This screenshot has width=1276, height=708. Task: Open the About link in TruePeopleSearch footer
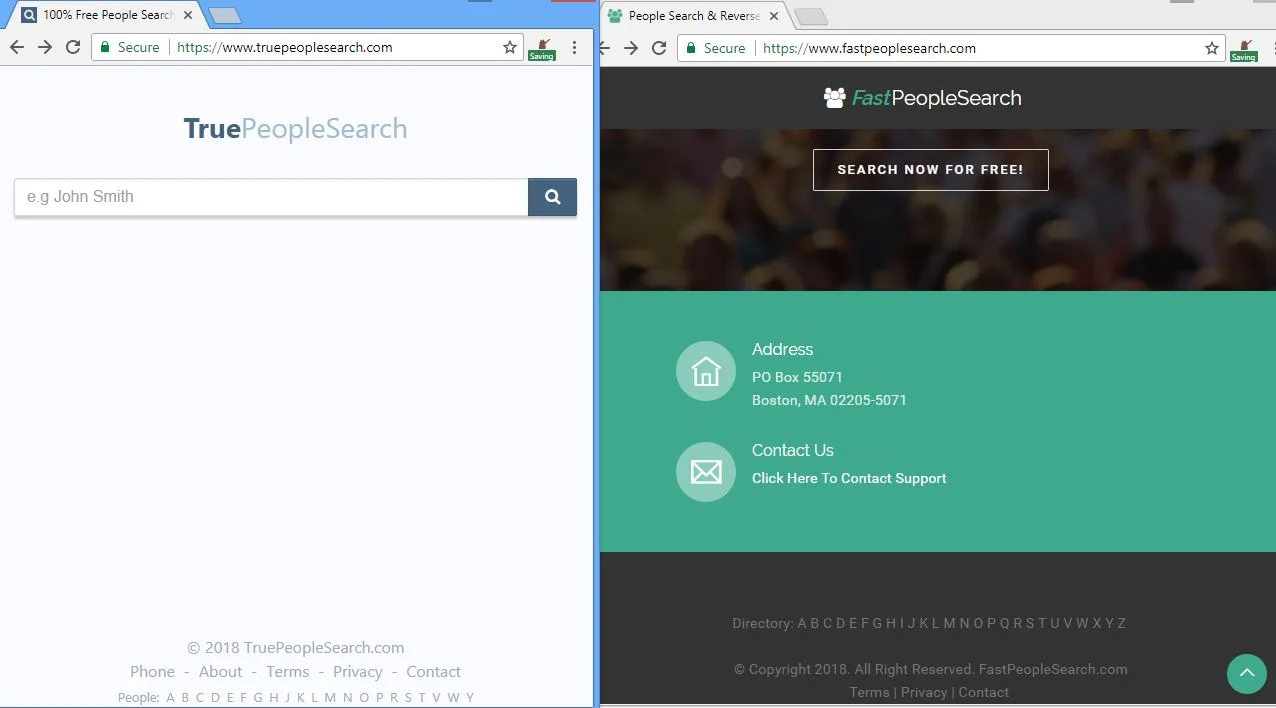(x=220, y=672)
